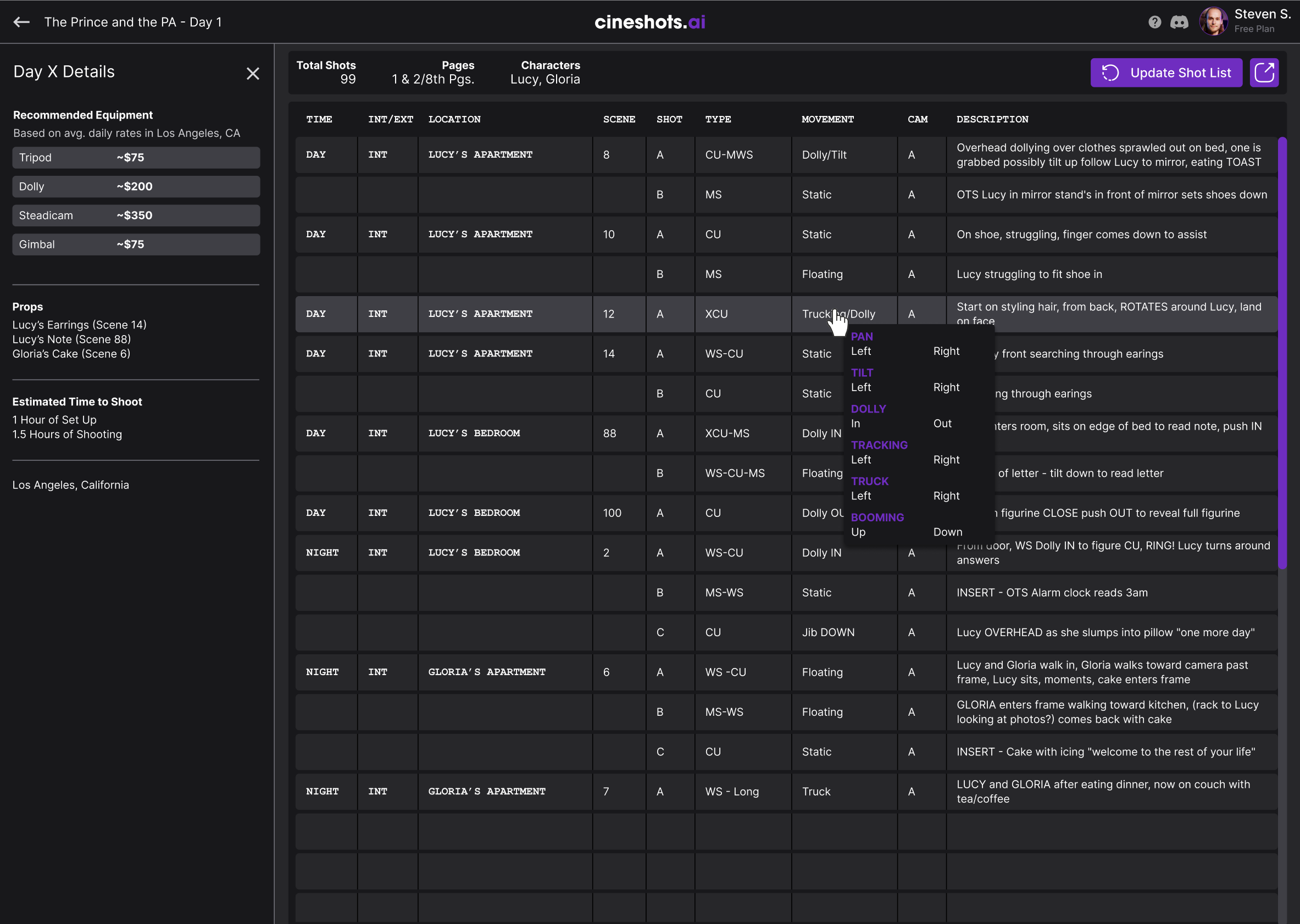Click the Steadicam equipment row
Viewport: 1300px width, 924px height.
(136, 216)
